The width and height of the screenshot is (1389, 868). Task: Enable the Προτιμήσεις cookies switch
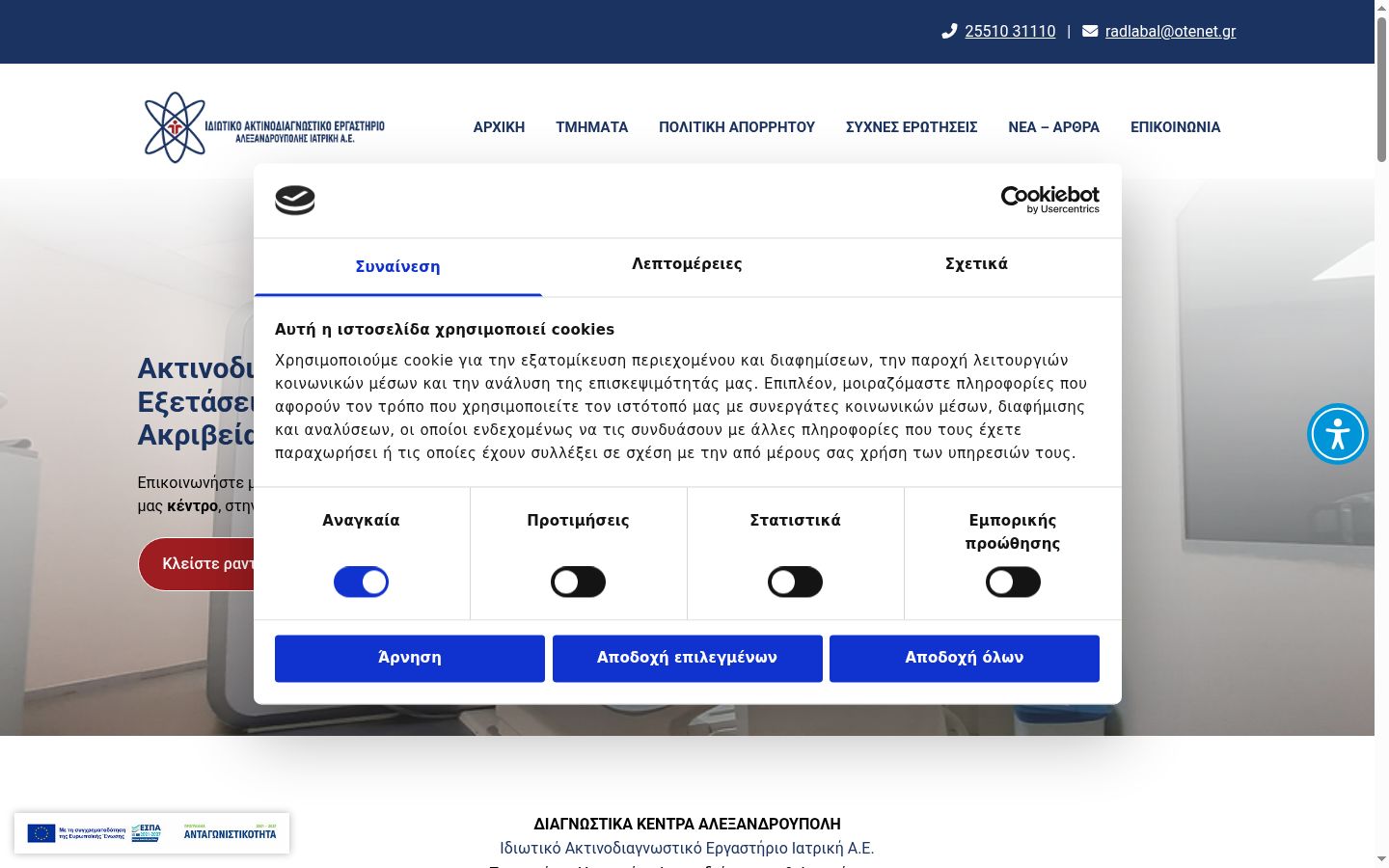coord(578,582)
